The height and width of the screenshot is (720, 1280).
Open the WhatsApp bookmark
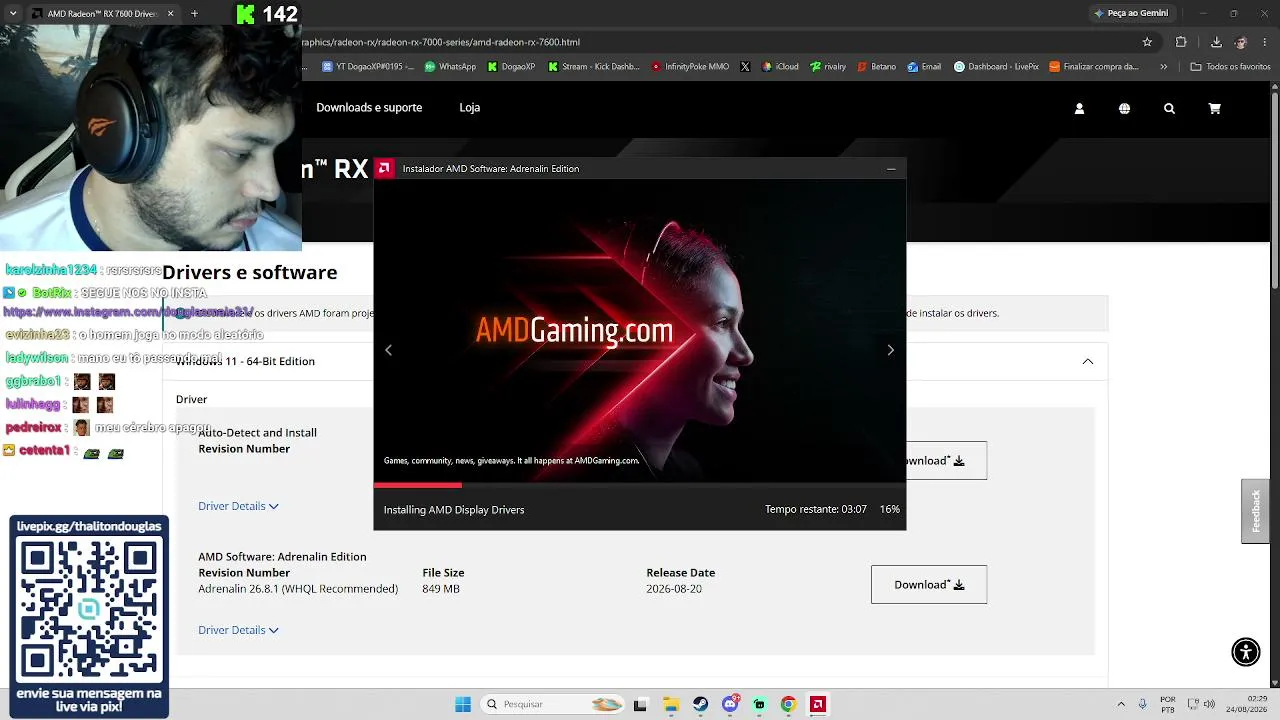450,67
